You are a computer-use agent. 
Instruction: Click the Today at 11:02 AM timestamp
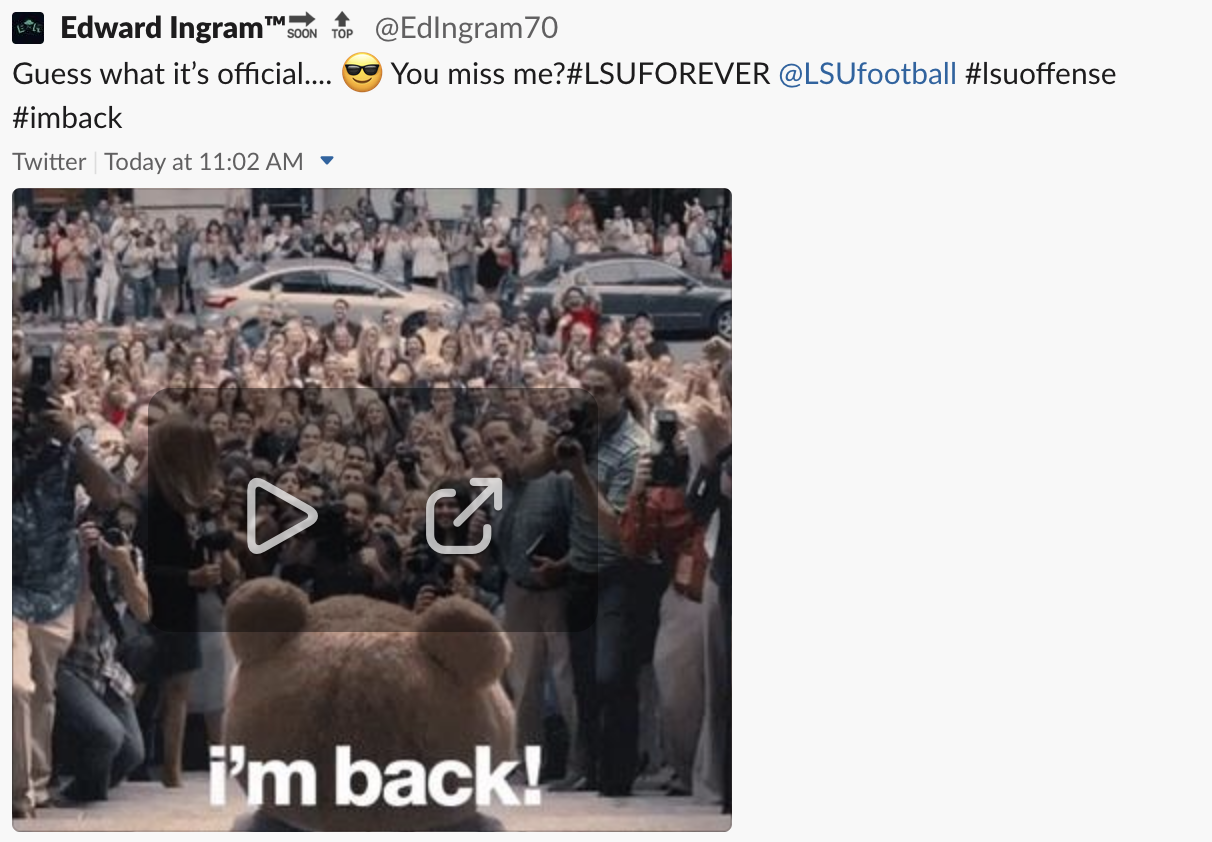tap(203, 162)
